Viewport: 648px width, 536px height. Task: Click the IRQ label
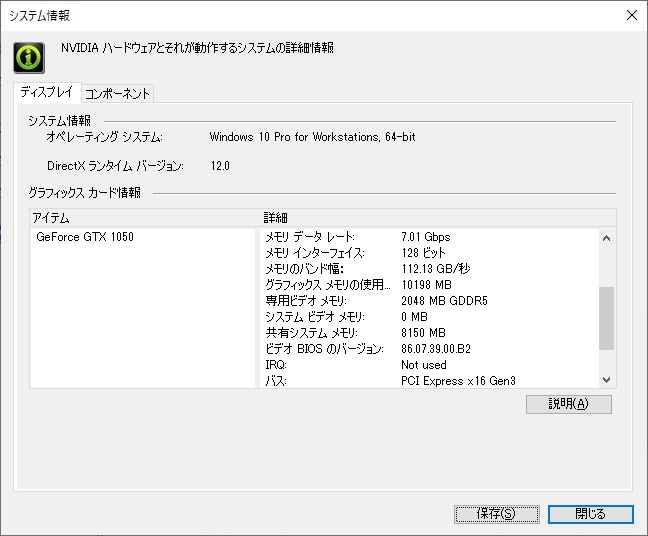(x=276, y=365)
